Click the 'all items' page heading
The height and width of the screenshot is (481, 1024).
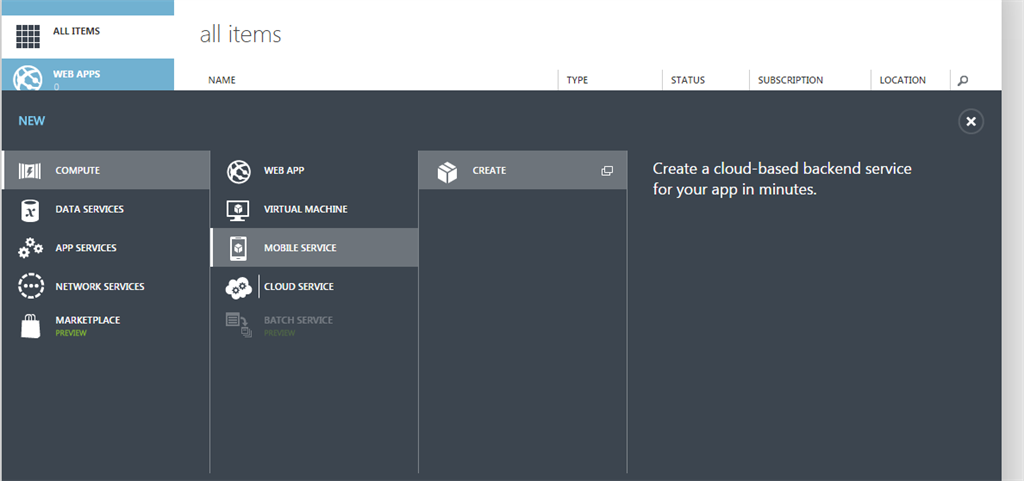240,34
